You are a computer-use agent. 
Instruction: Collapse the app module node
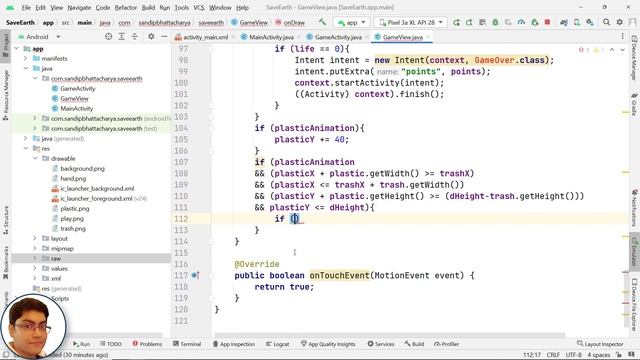[17, 49]
